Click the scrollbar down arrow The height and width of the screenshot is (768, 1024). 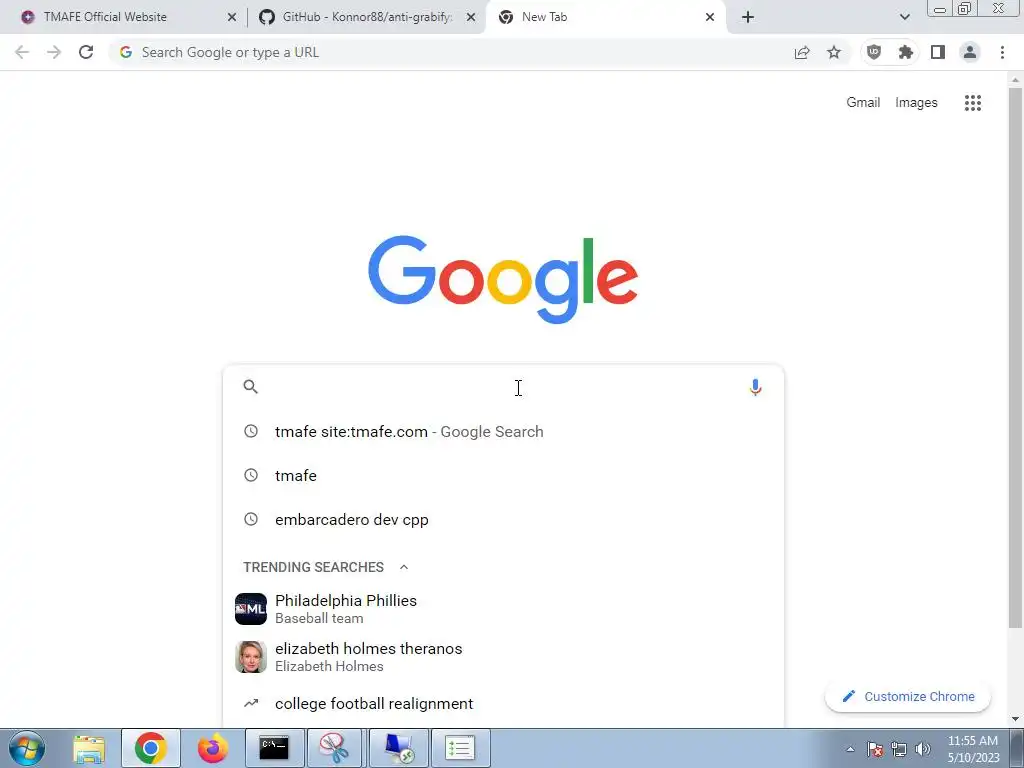coord(1015,719)
